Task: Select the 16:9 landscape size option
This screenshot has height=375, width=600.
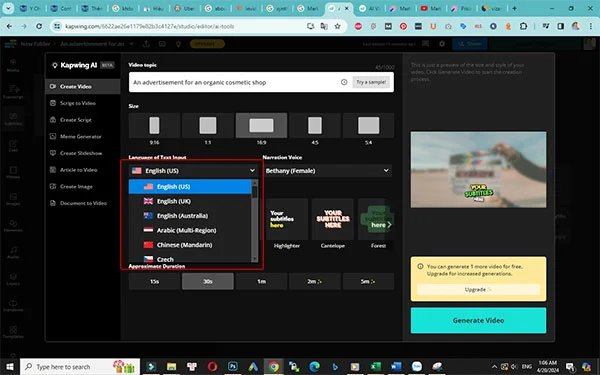Action: 261,126
